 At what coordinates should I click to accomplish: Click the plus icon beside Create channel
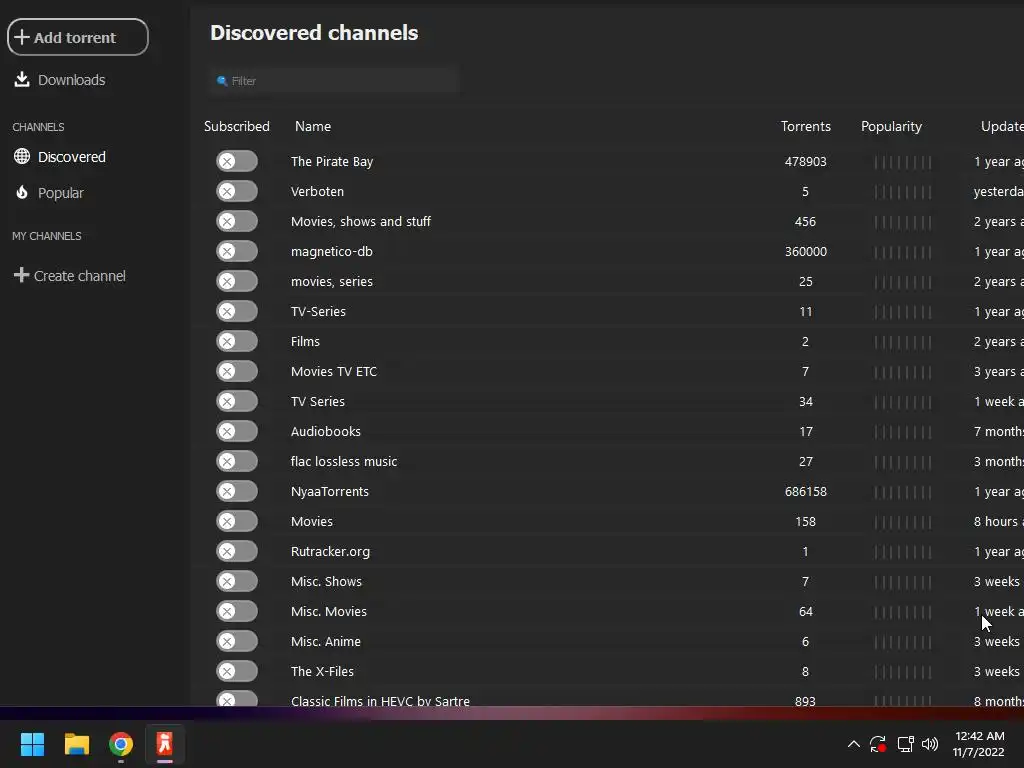tap(22, 275)
